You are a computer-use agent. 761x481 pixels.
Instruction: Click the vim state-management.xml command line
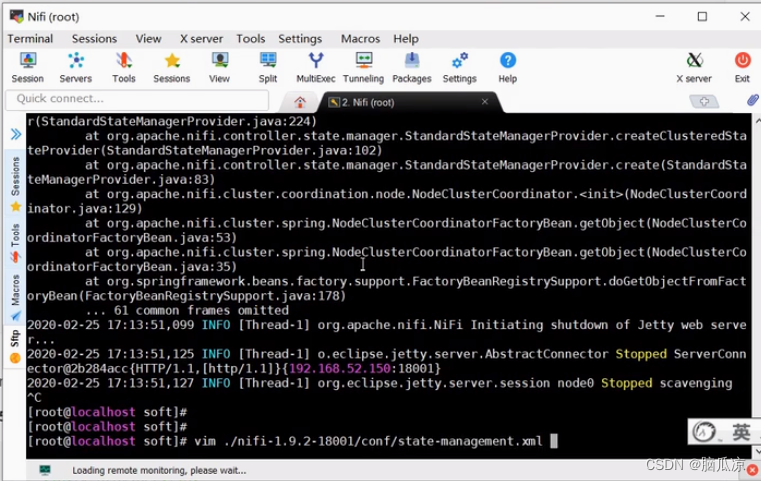[x=368, y=441]
